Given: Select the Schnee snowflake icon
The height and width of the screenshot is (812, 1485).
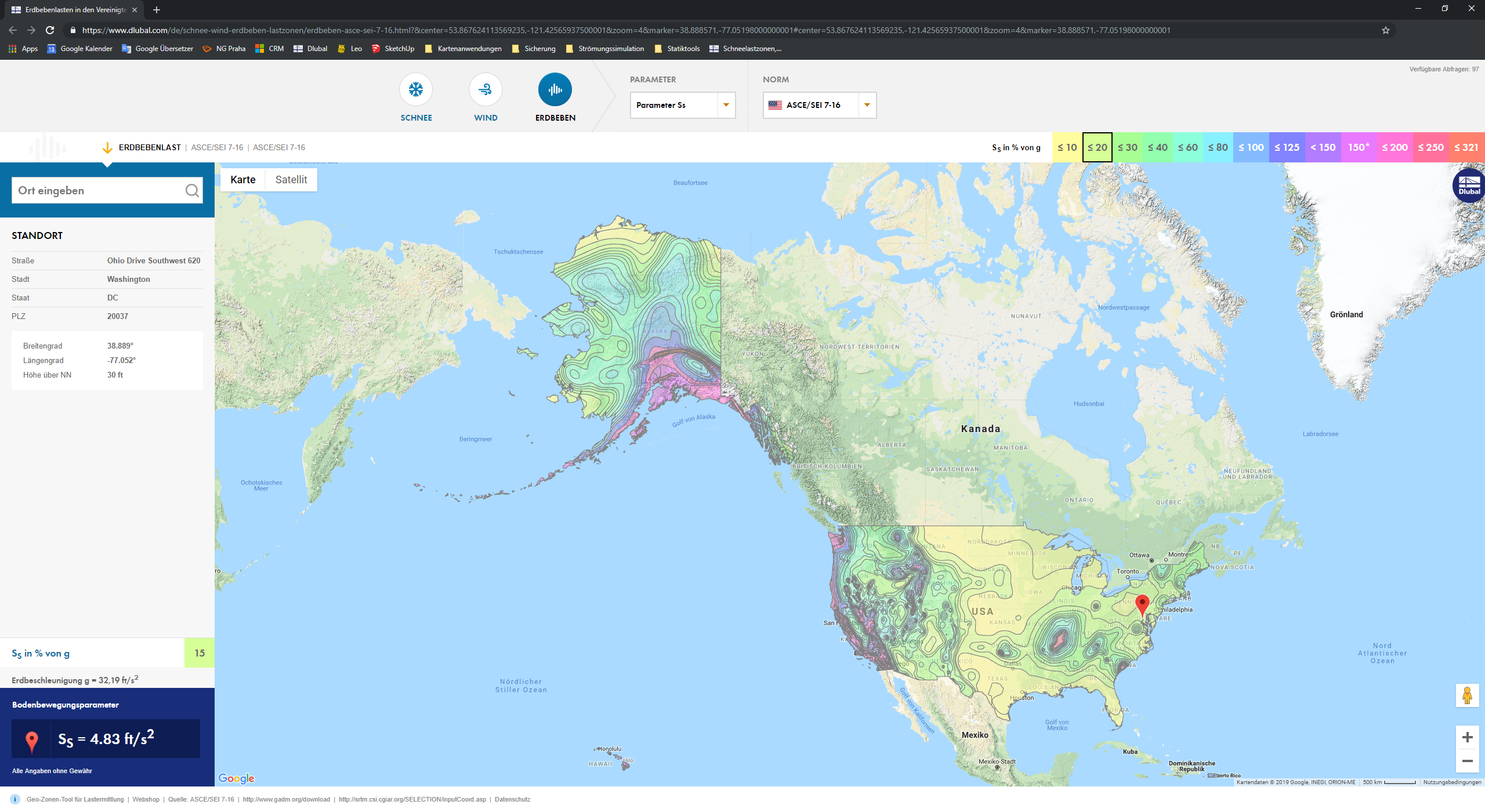Looking at the screenshot, I should 416,89.
